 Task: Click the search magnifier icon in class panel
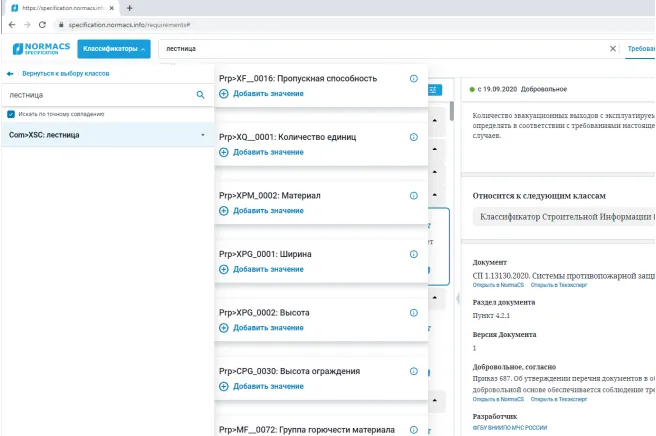[x=201, y=95]
